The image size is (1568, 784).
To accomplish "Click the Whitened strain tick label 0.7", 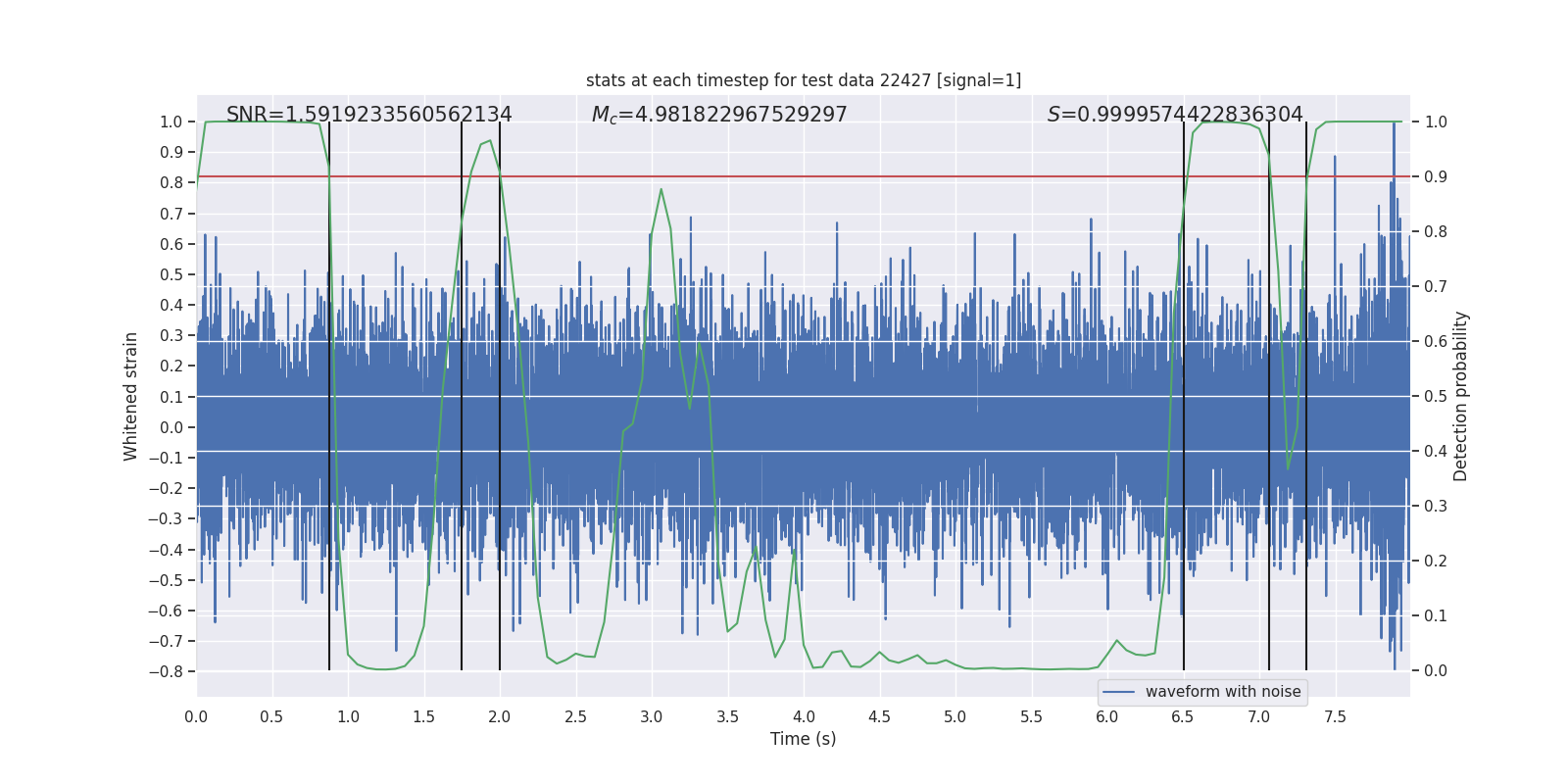I will (x=171, y=214).
